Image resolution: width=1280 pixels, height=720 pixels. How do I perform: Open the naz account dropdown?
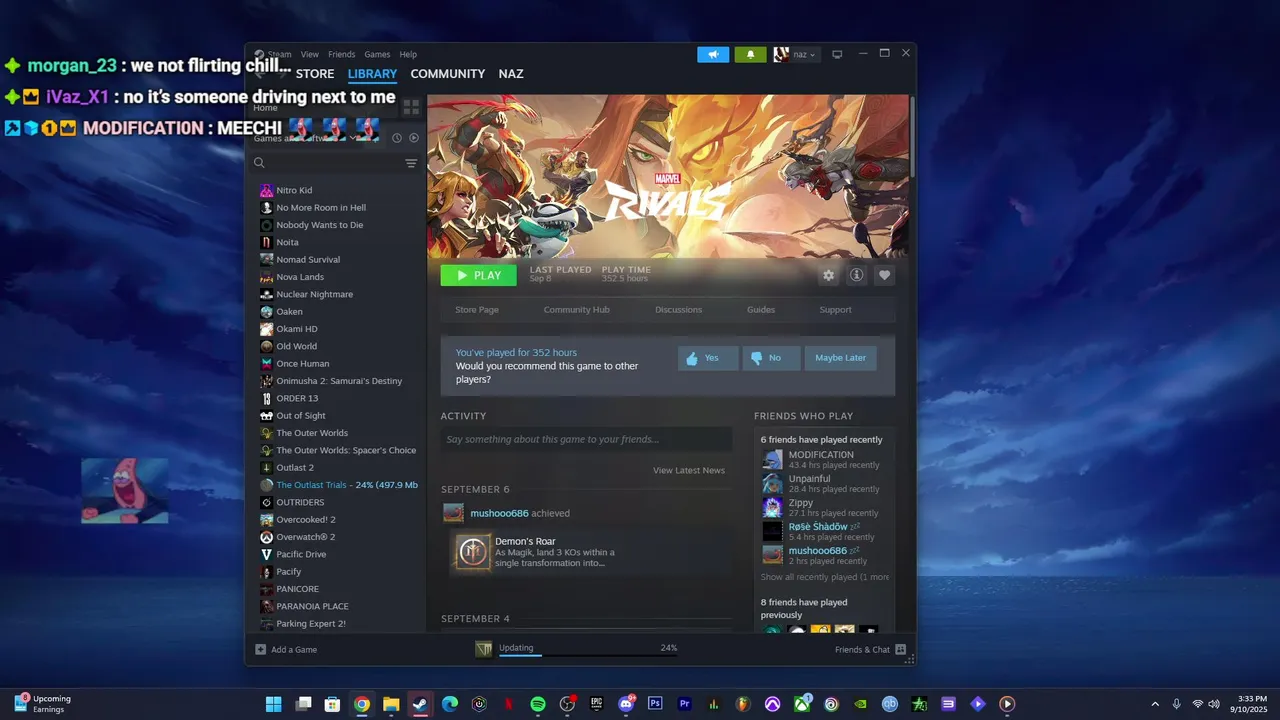[x=795, y=55]
